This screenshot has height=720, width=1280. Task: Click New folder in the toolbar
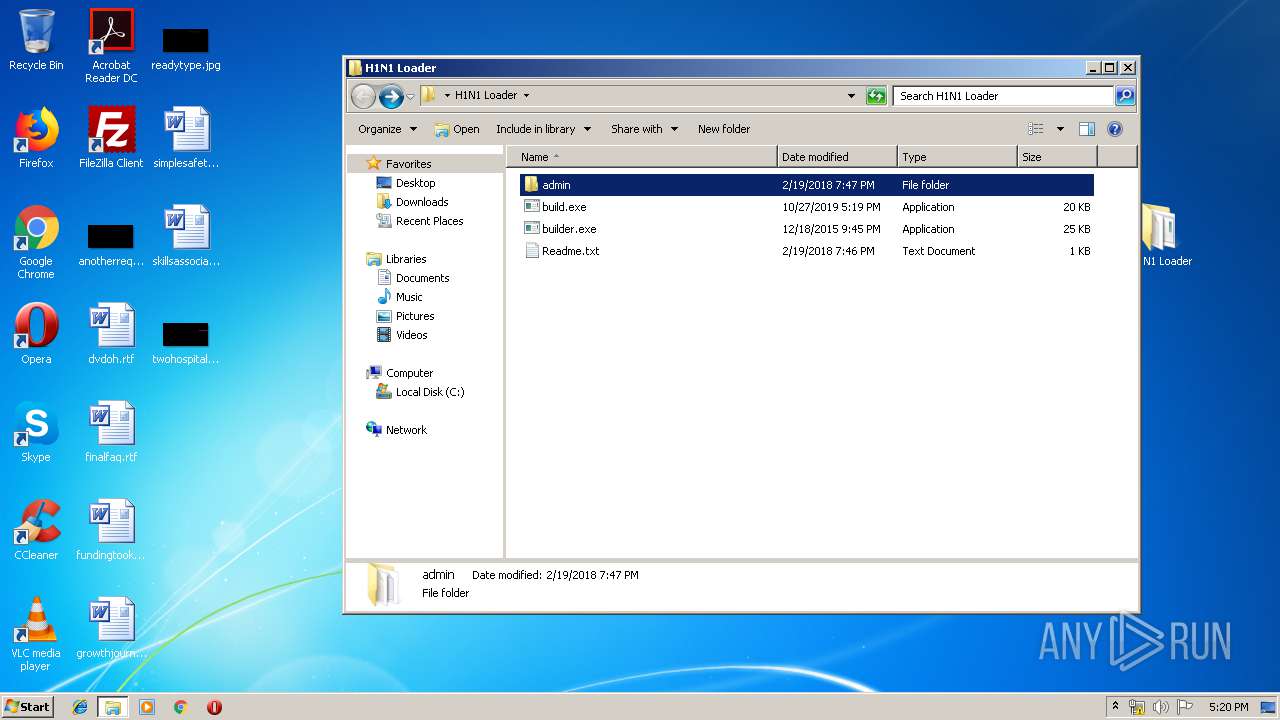pyautogui.click(x=724, y=129)
